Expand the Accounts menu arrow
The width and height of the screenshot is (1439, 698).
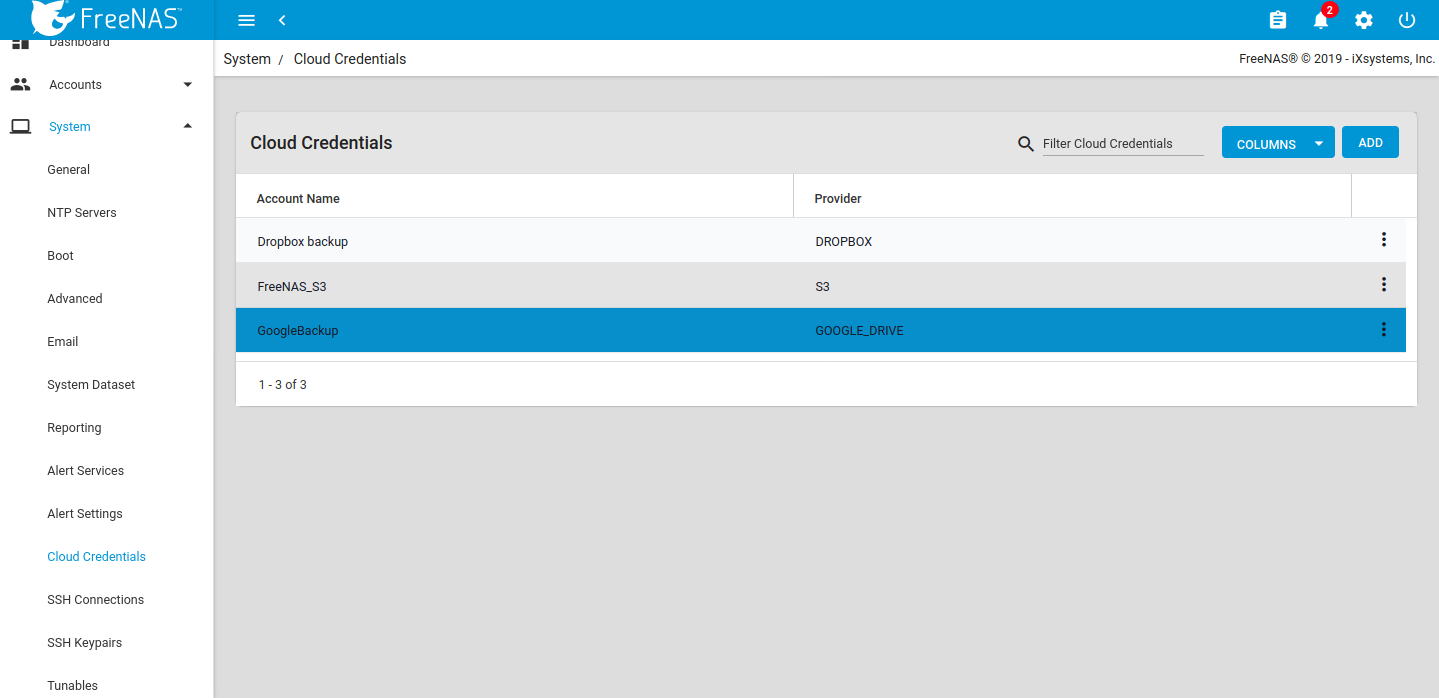[188, 84]
